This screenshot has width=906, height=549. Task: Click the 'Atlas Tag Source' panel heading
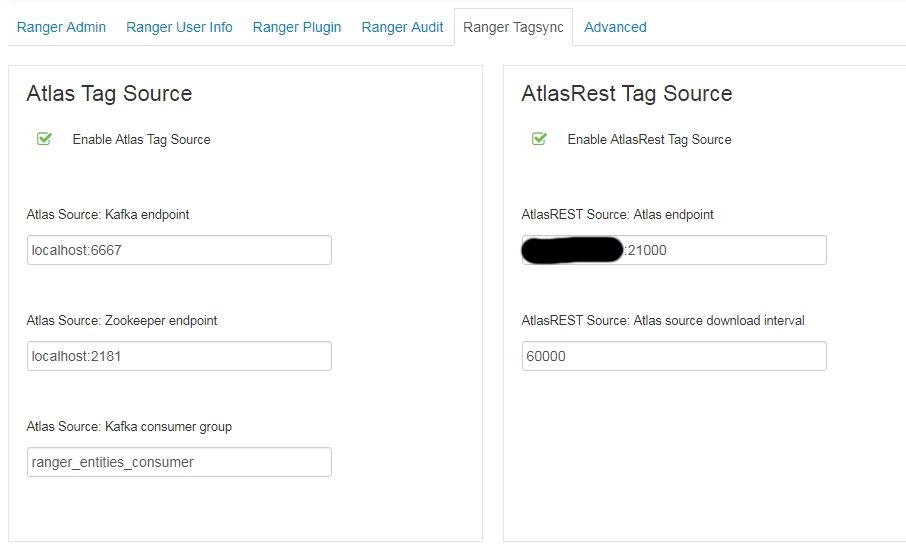109,94
